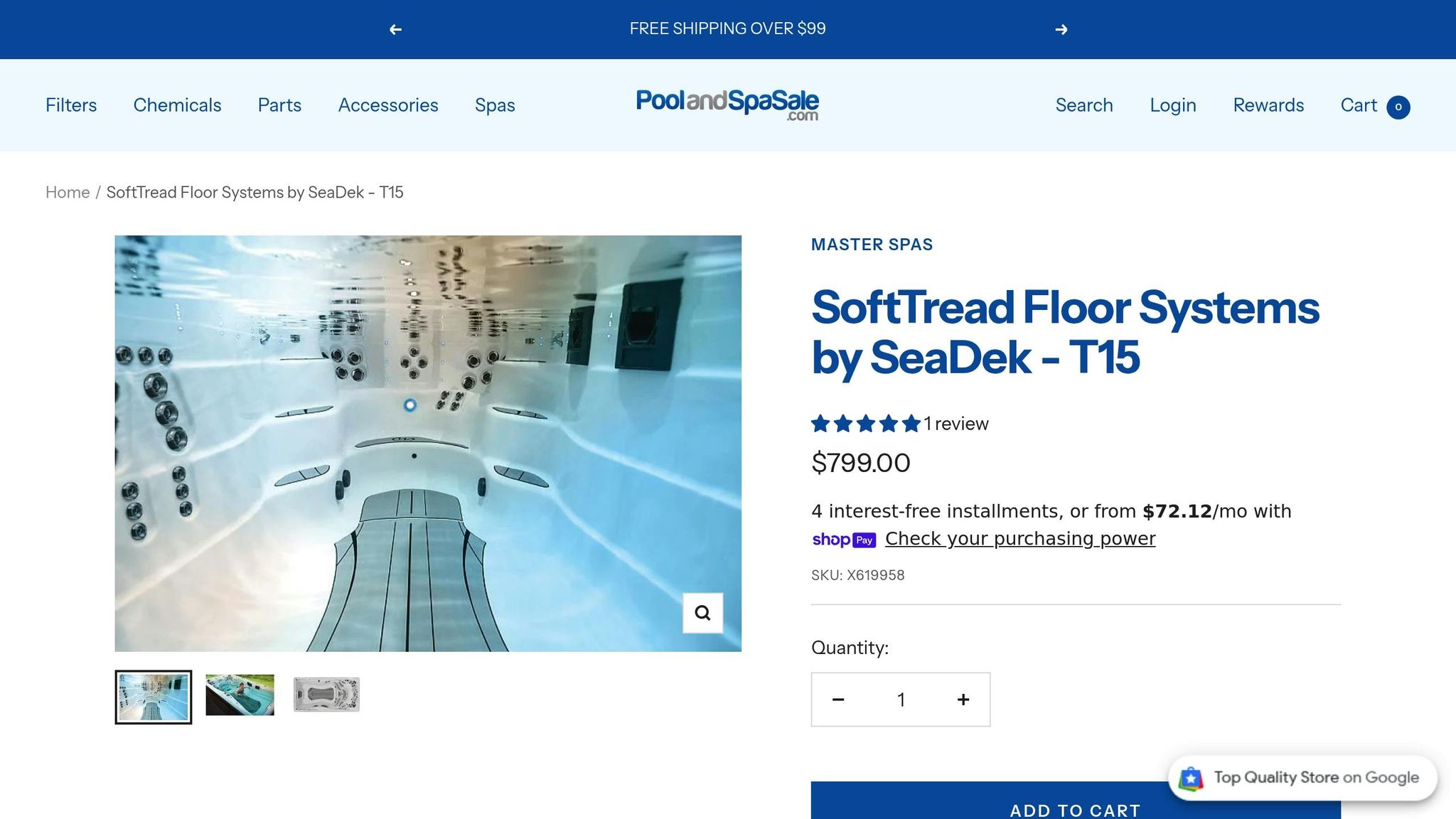Decrease quantity with minus stepper

[839, 700]
